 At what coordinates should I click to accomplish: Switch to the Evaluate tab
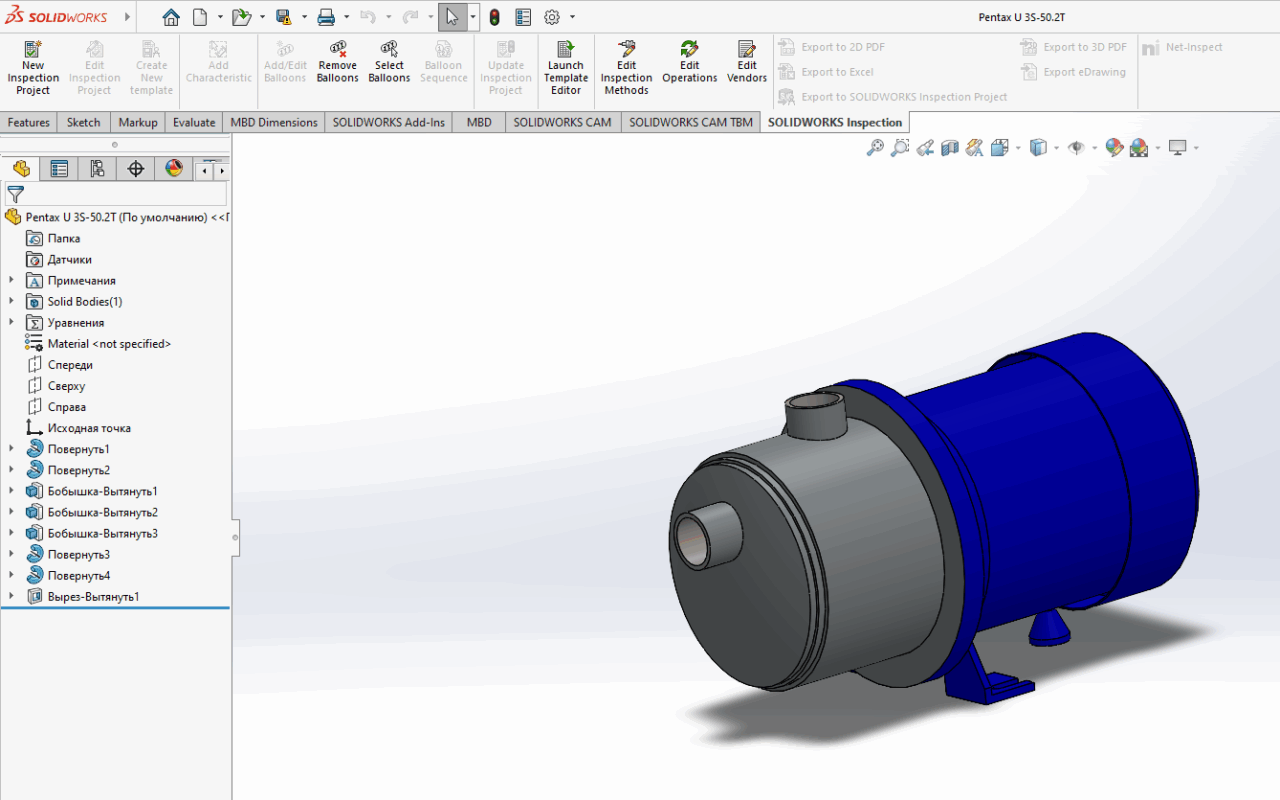tap(194, 122)
